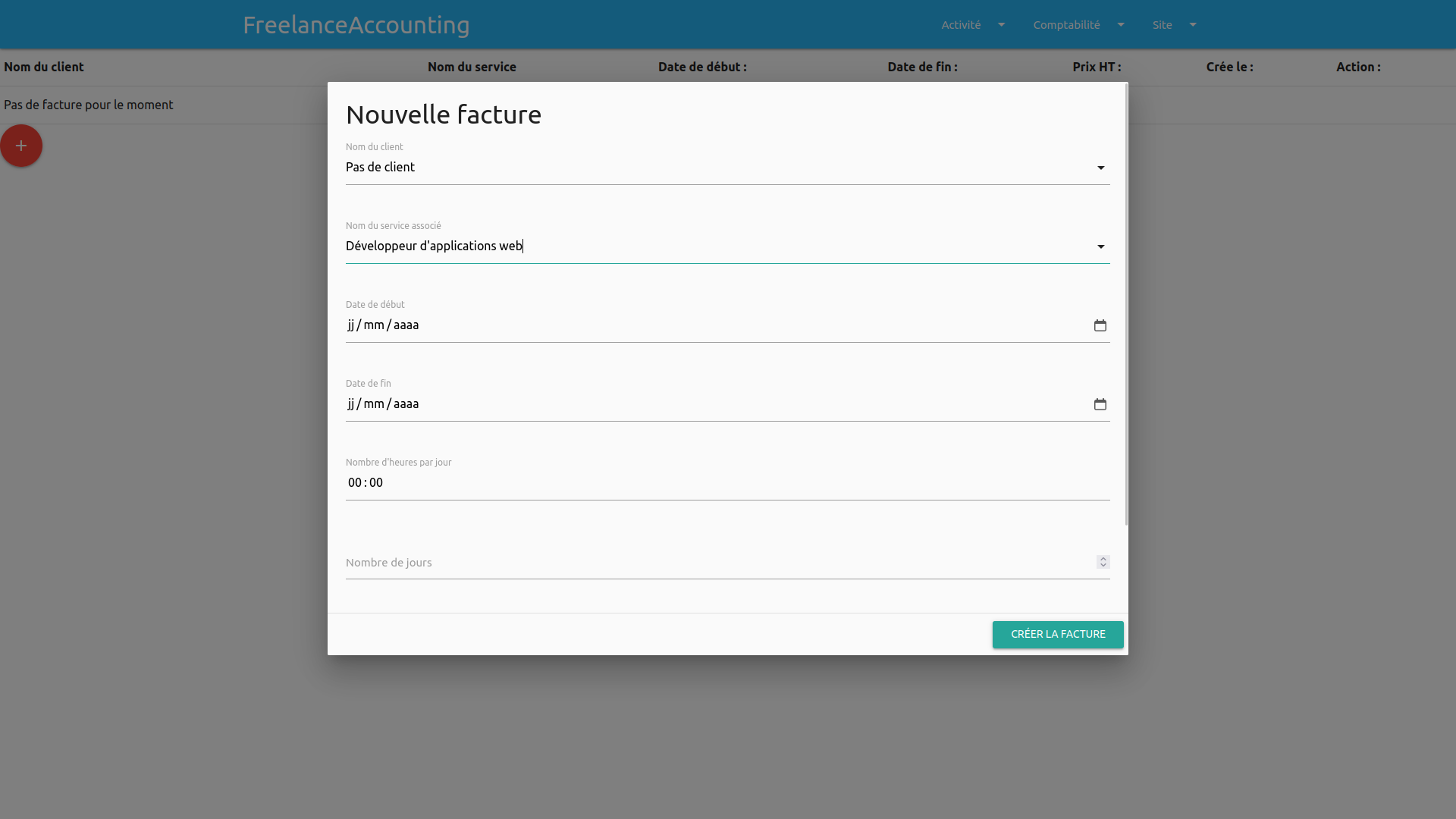Screen dimensions: 1456x819
Task: Click the modal's vertical scrollbar
Action: tap(1126, 303)
